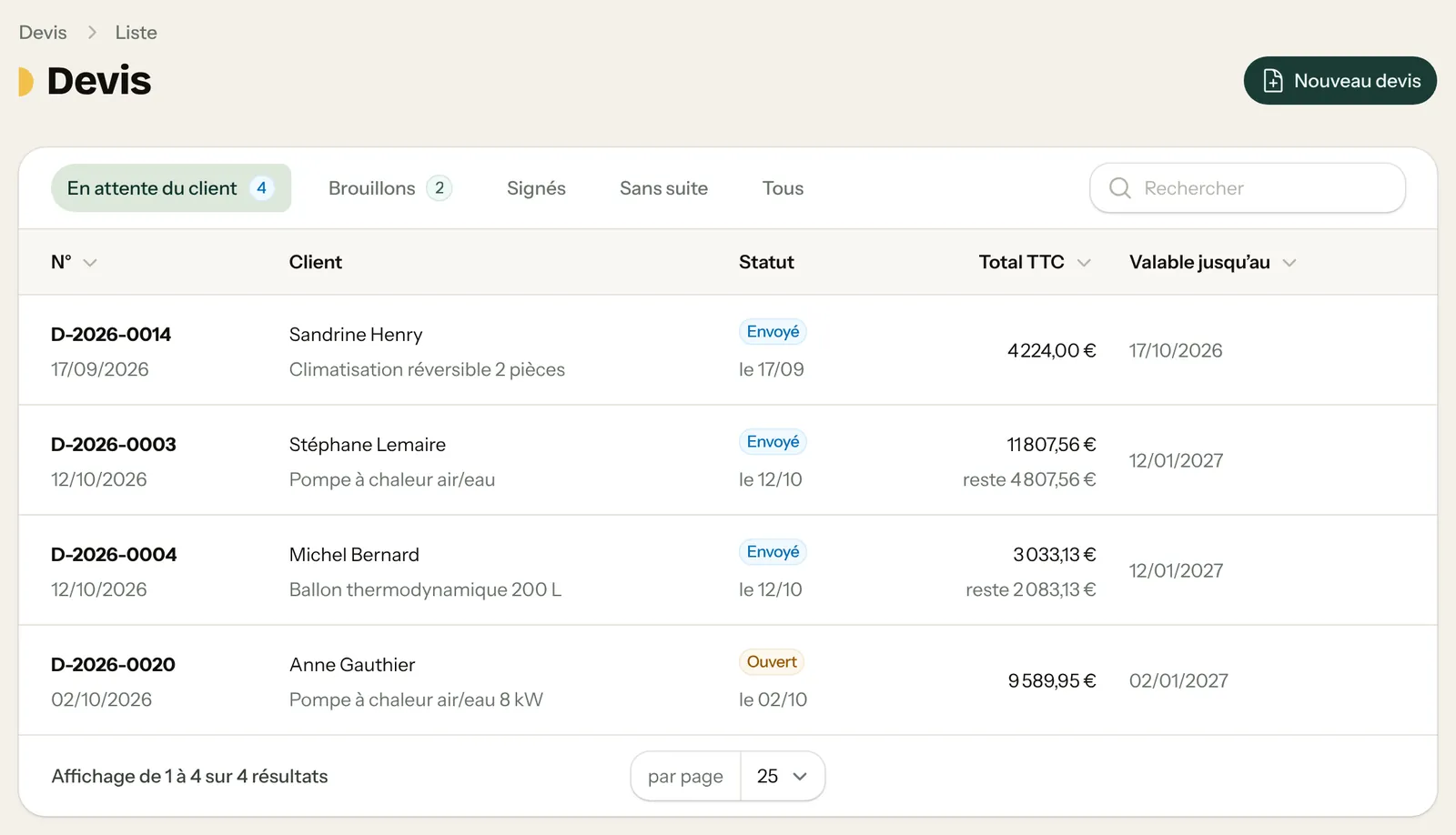
Task: Click Envoyé badge in Michel Bernard row
Action: 773,552
